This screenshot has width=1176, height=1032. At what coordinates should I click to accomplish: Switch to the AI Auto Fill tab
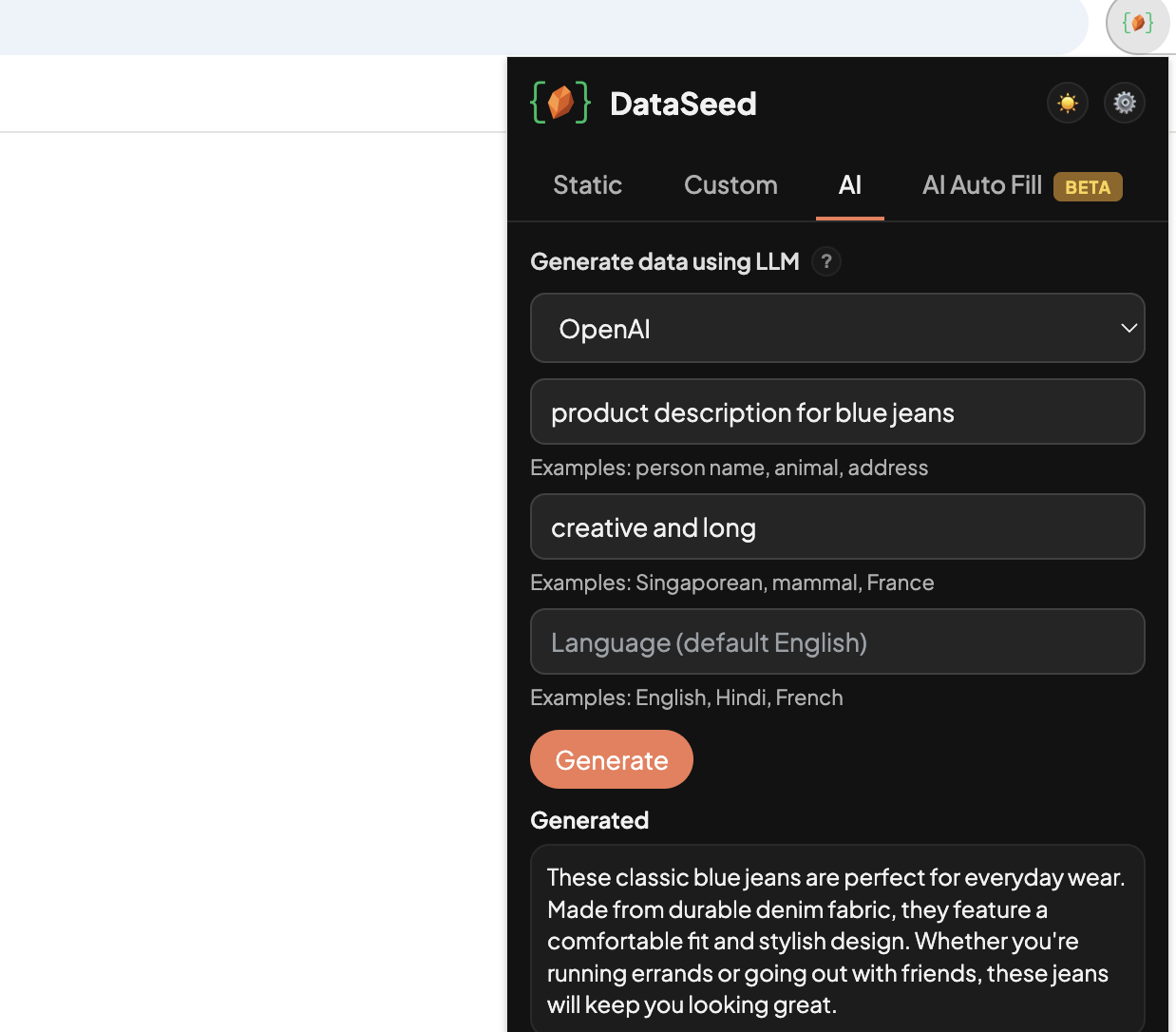click(x=981, y=185)
